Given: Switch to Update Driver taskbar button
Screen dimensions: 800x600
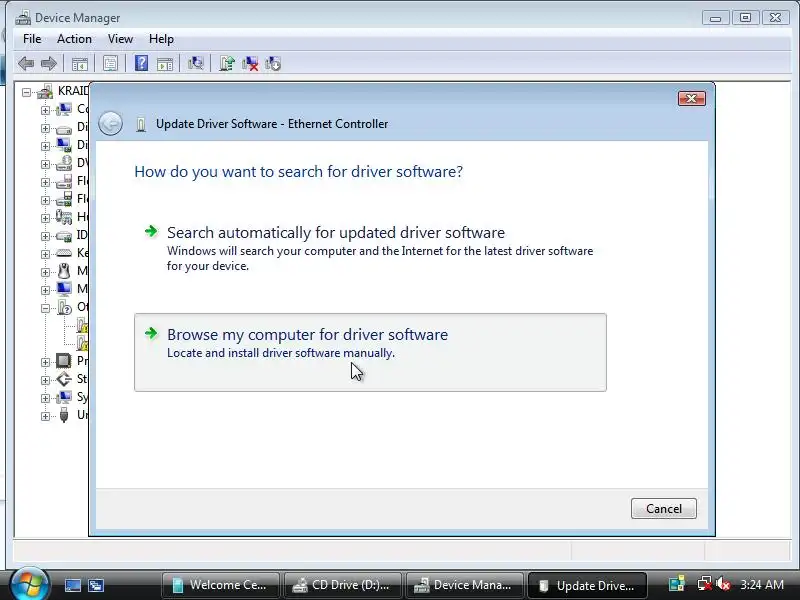Looking at the screenshot, I should (587, 585).
